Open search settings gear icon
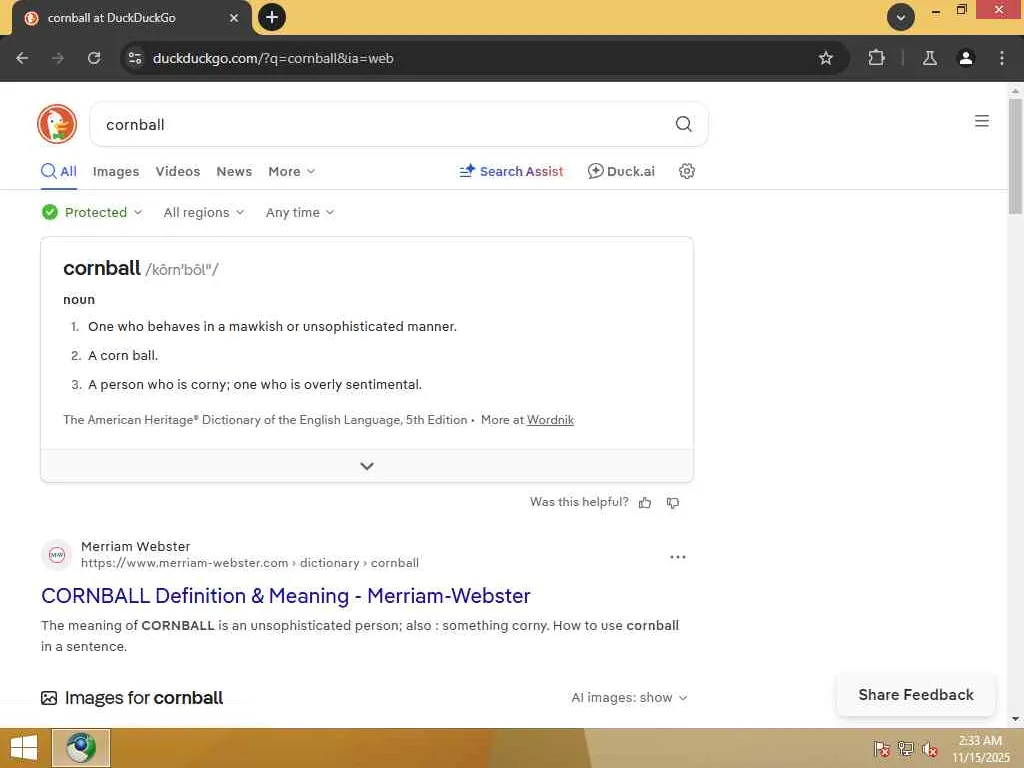 point(686,171)
